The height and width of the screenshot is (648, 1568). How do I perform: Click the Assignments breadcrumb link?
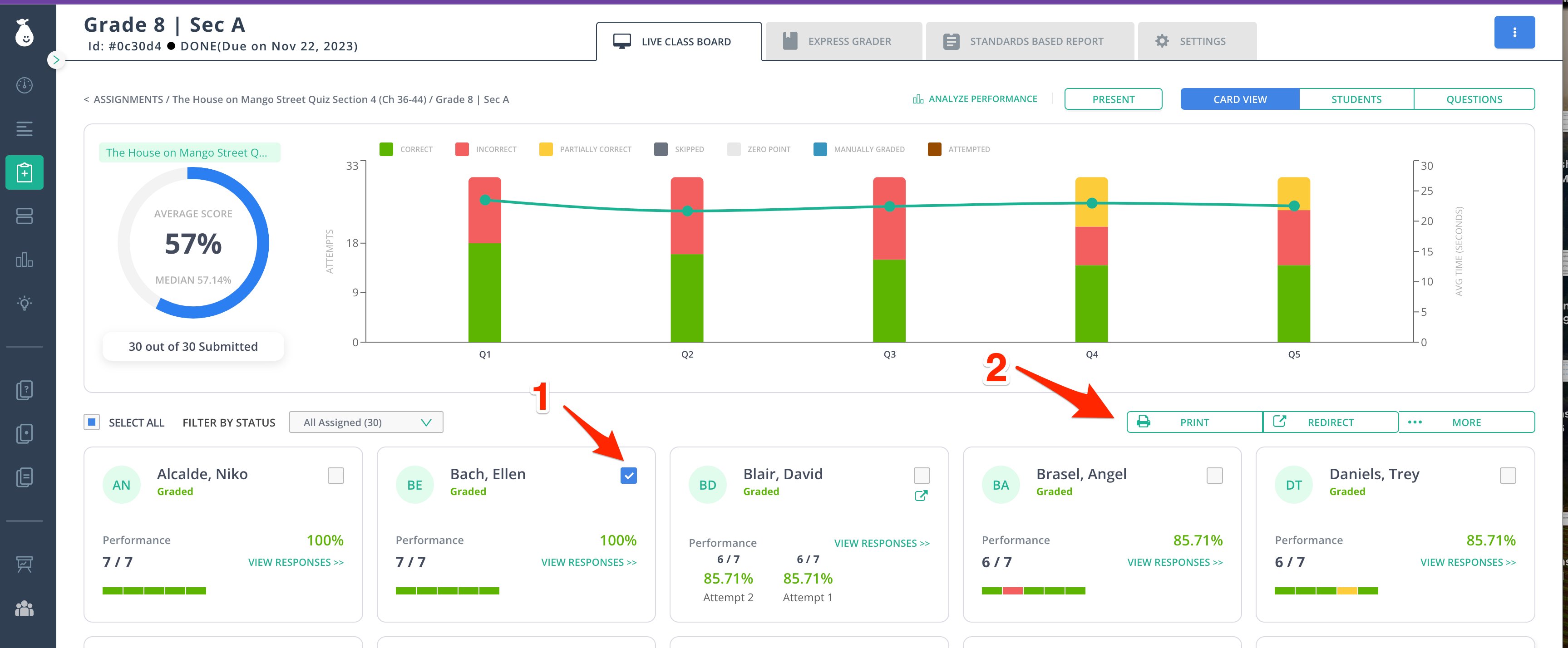128,99
